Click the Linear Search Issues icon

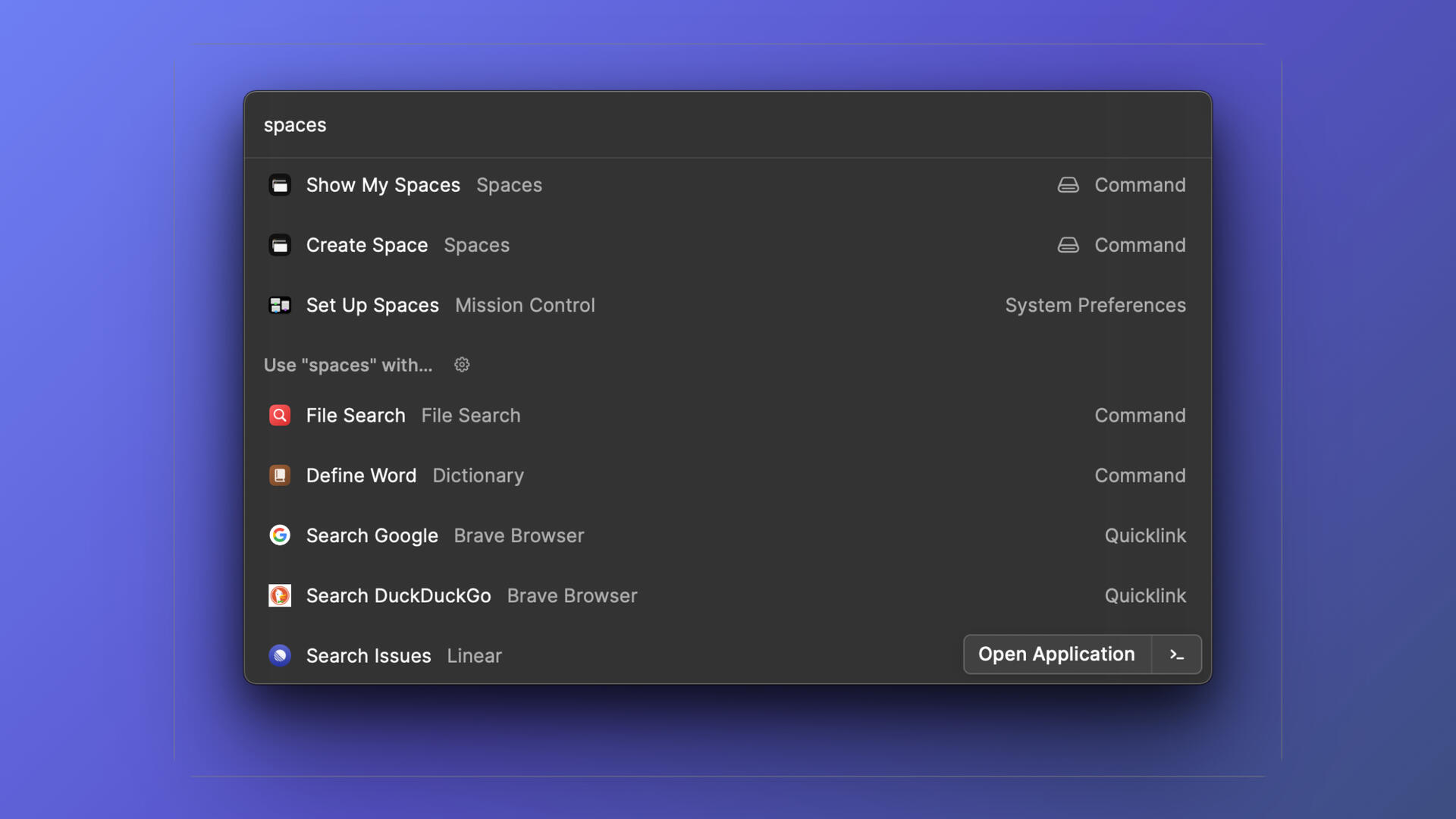280,655
